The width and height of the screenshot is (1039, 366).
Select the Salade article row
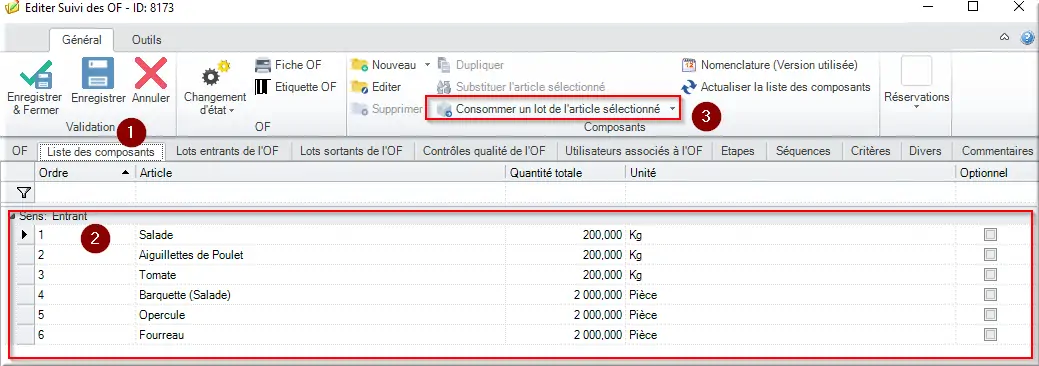[522, 235]
